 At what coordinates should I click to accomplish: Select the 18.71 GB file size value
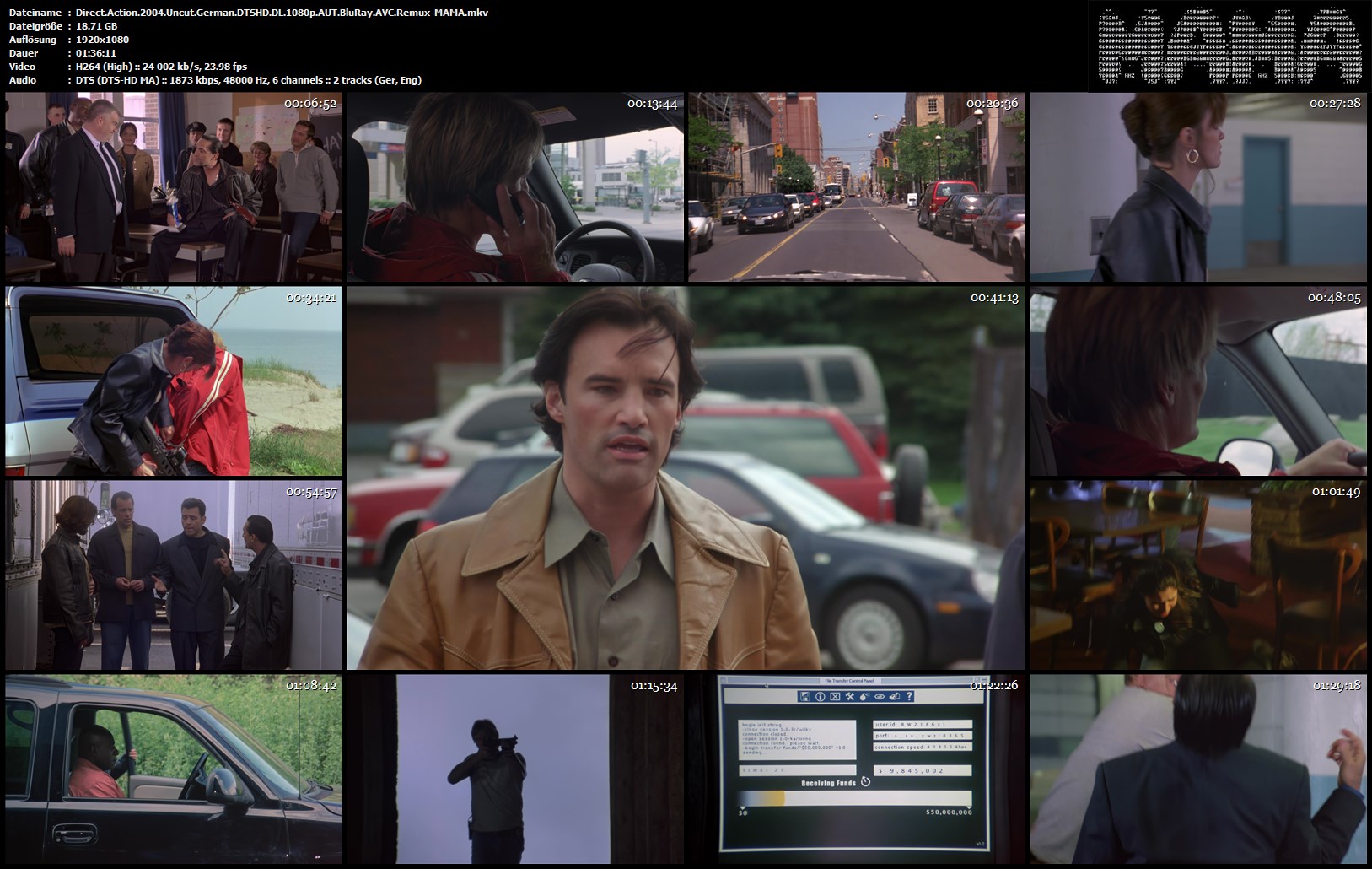96,26
